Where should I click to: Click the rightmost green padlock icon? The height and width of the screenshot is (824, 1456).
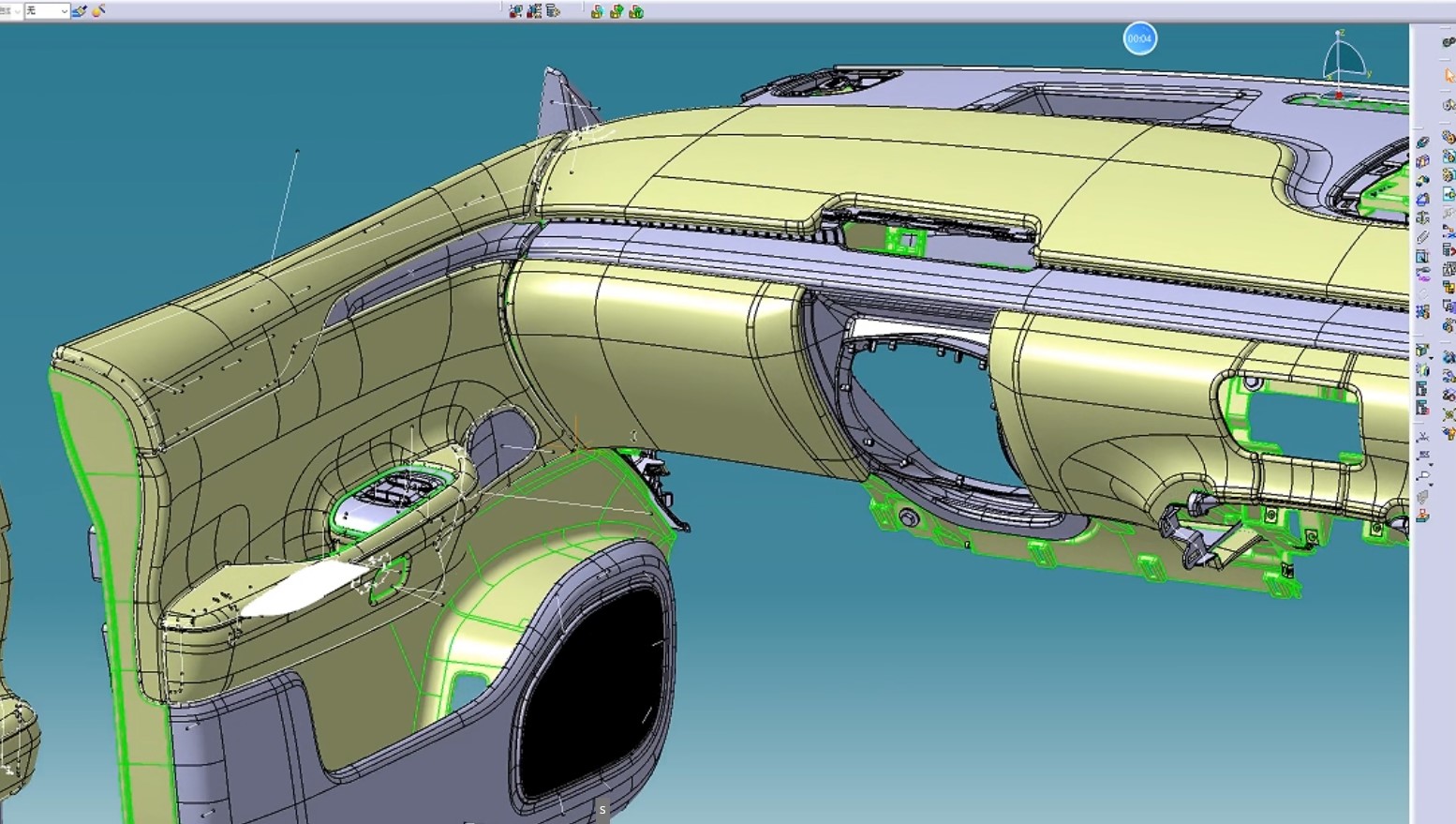tap(636, 11)
